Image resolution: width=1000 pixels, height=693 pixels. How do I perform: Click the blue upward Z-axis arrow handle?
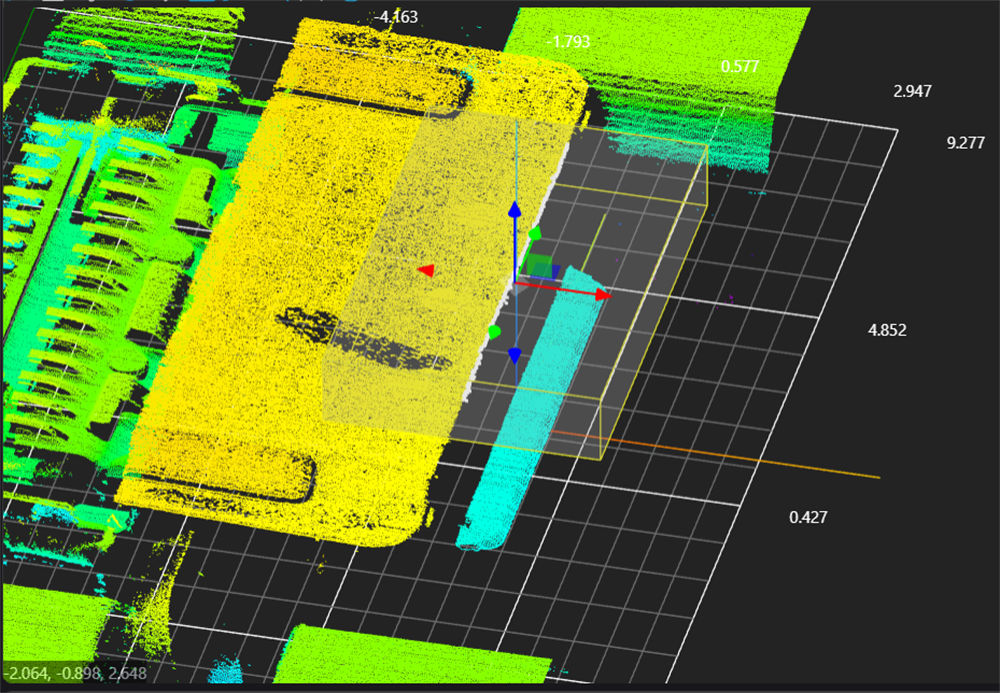(515, 210)
